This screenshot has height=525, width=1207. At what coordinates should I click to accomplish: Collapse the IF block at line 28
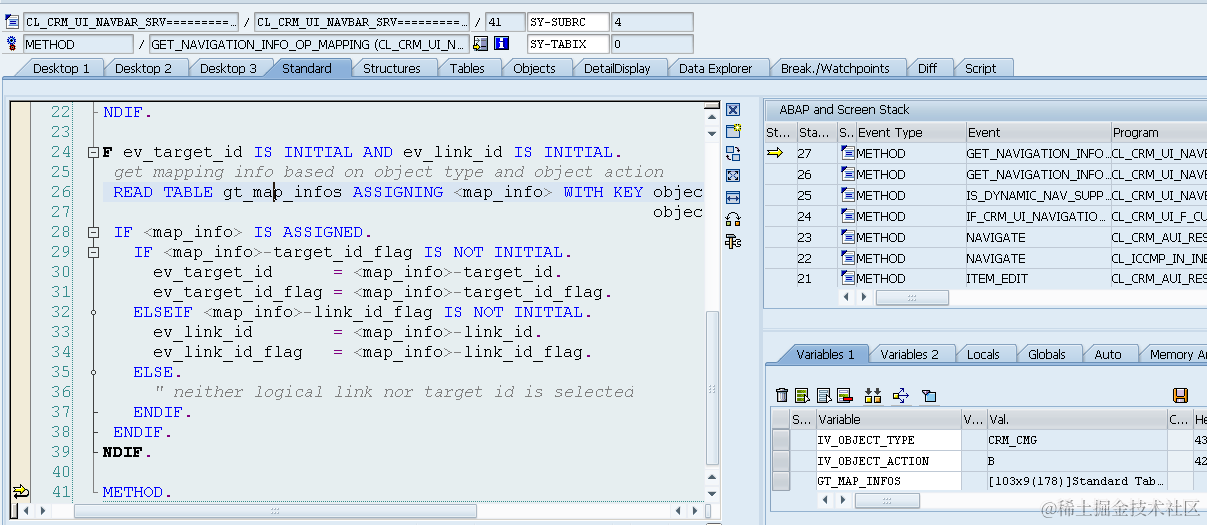pos(93,232)
